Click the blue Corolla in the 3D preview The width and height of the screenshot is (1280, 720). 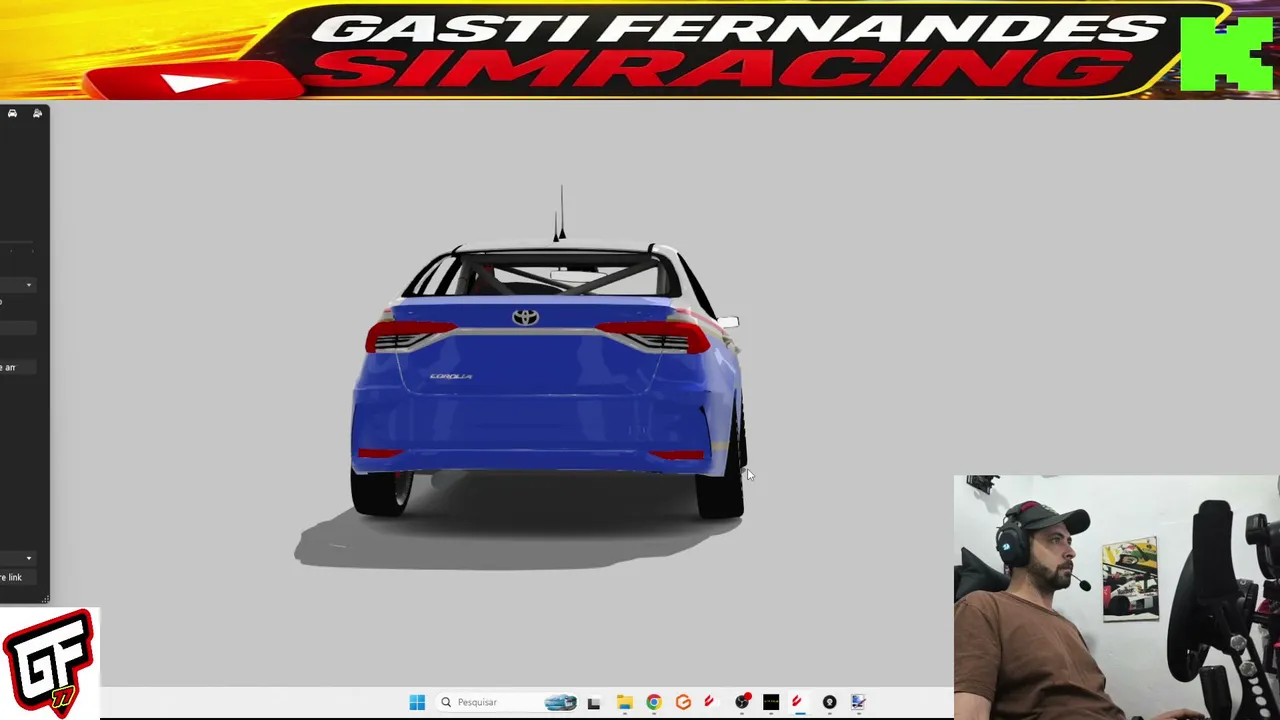[x=548, y=380]
